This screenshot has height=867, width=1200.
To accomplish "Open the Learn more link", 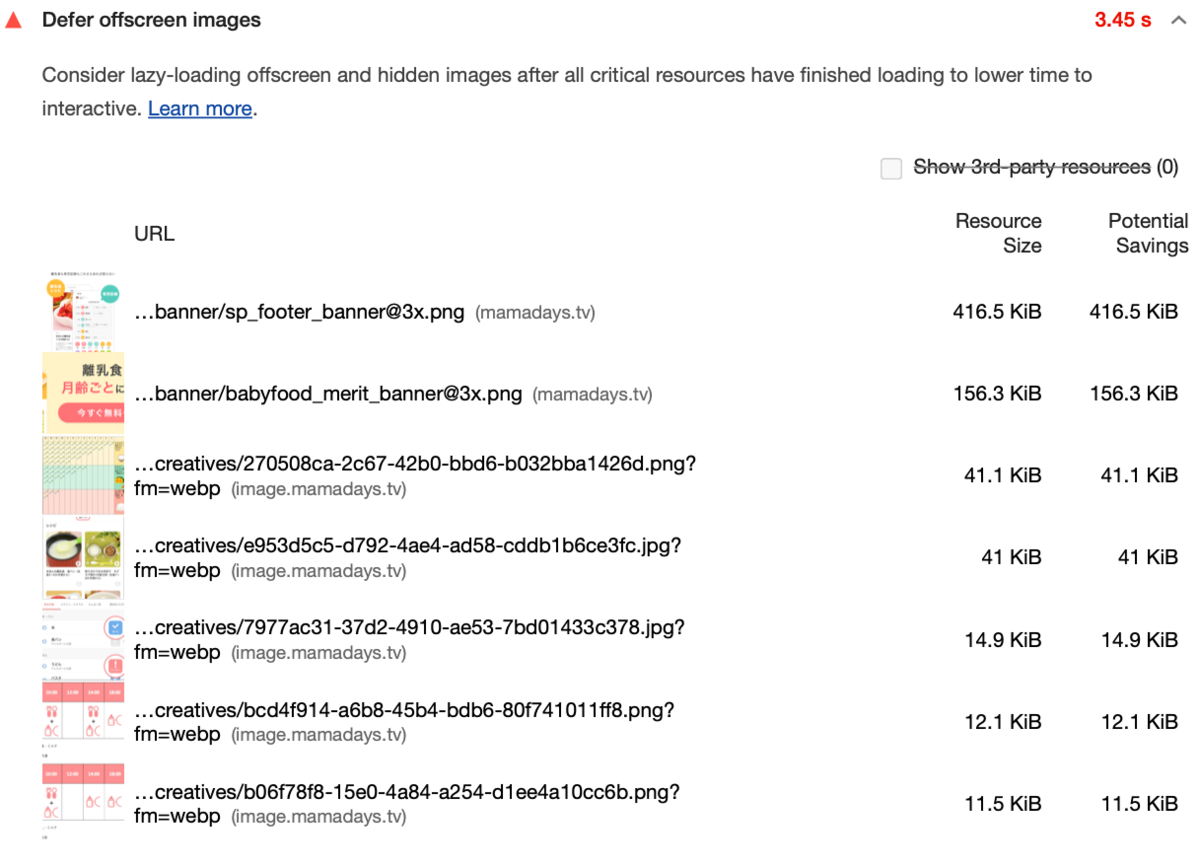I will pos(200,108).
